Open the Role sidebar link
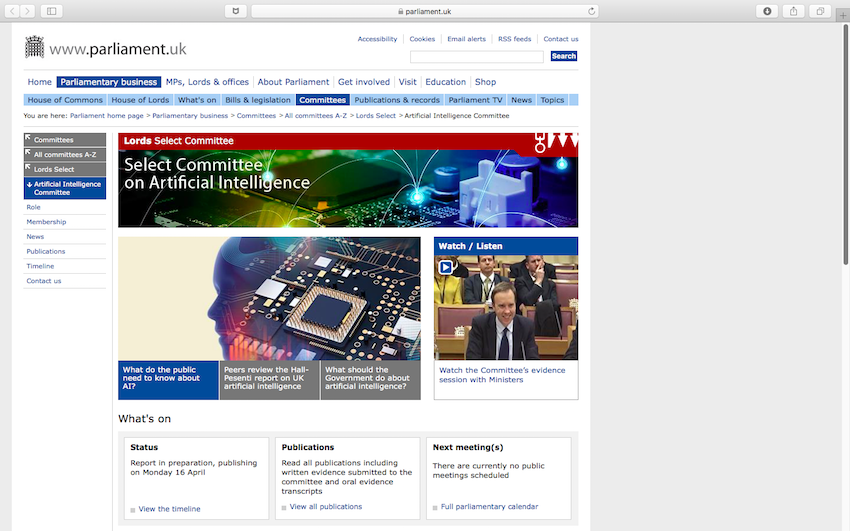This screenshot has width=850, height=531. pos(34,207)
